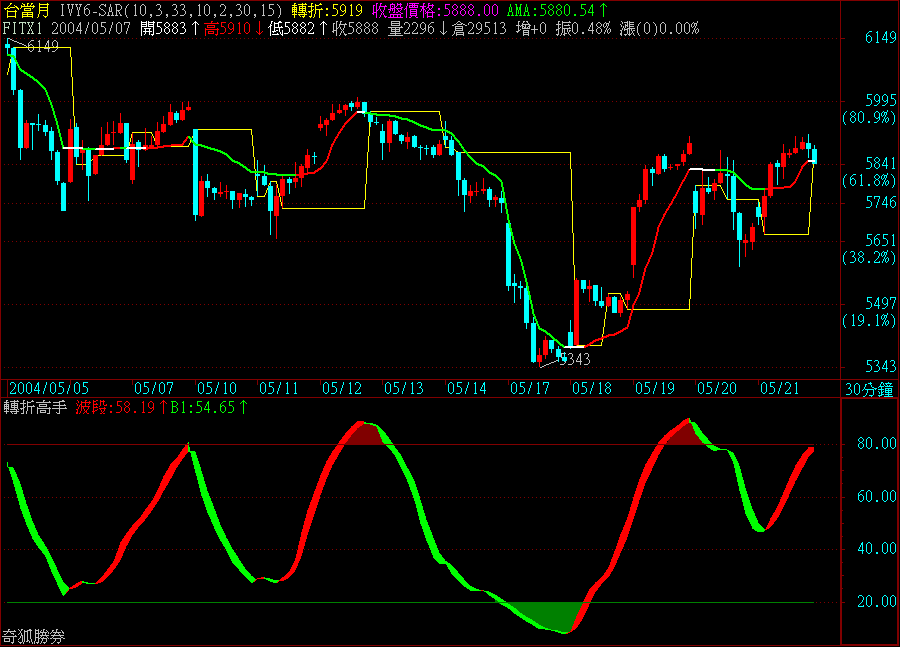This screenshot has height=647, width=900.
Task: Click the IVY6-SAR(10,3,33,10,2,30,15) indicator name
Action: (x=171, y=10)
